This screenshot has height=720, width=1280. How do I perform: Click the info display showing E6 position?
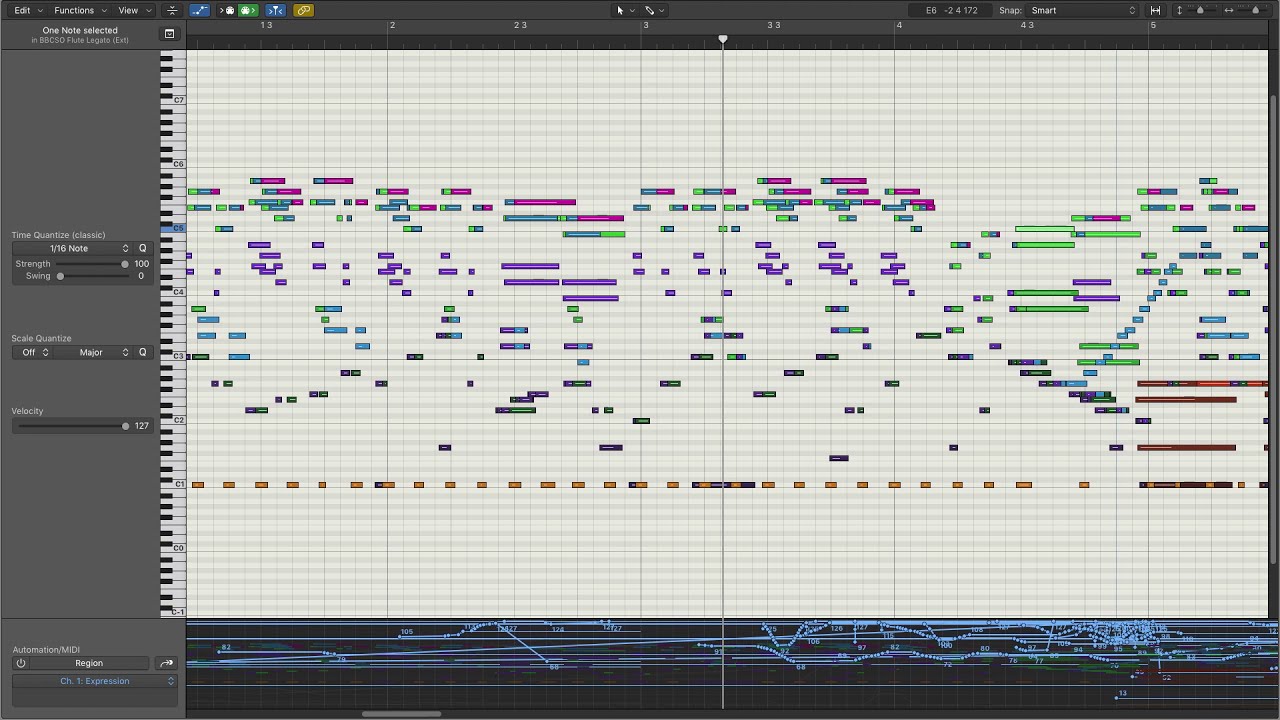point(951,10)
